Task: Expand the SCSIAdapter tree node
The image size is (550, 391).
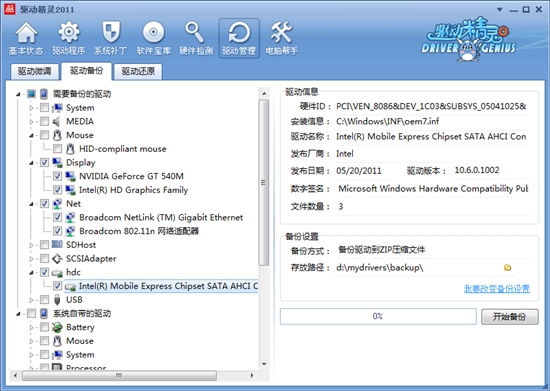Action: click(x=31, y=259)
